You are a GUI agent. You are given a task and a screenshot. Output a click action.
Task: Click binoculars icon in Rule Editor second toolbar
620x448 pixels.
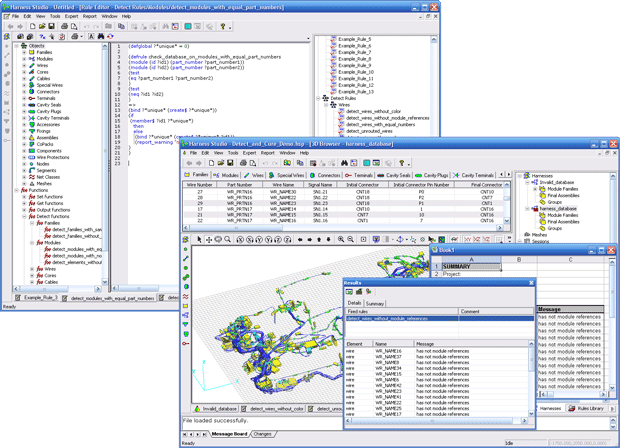(101, 36)
